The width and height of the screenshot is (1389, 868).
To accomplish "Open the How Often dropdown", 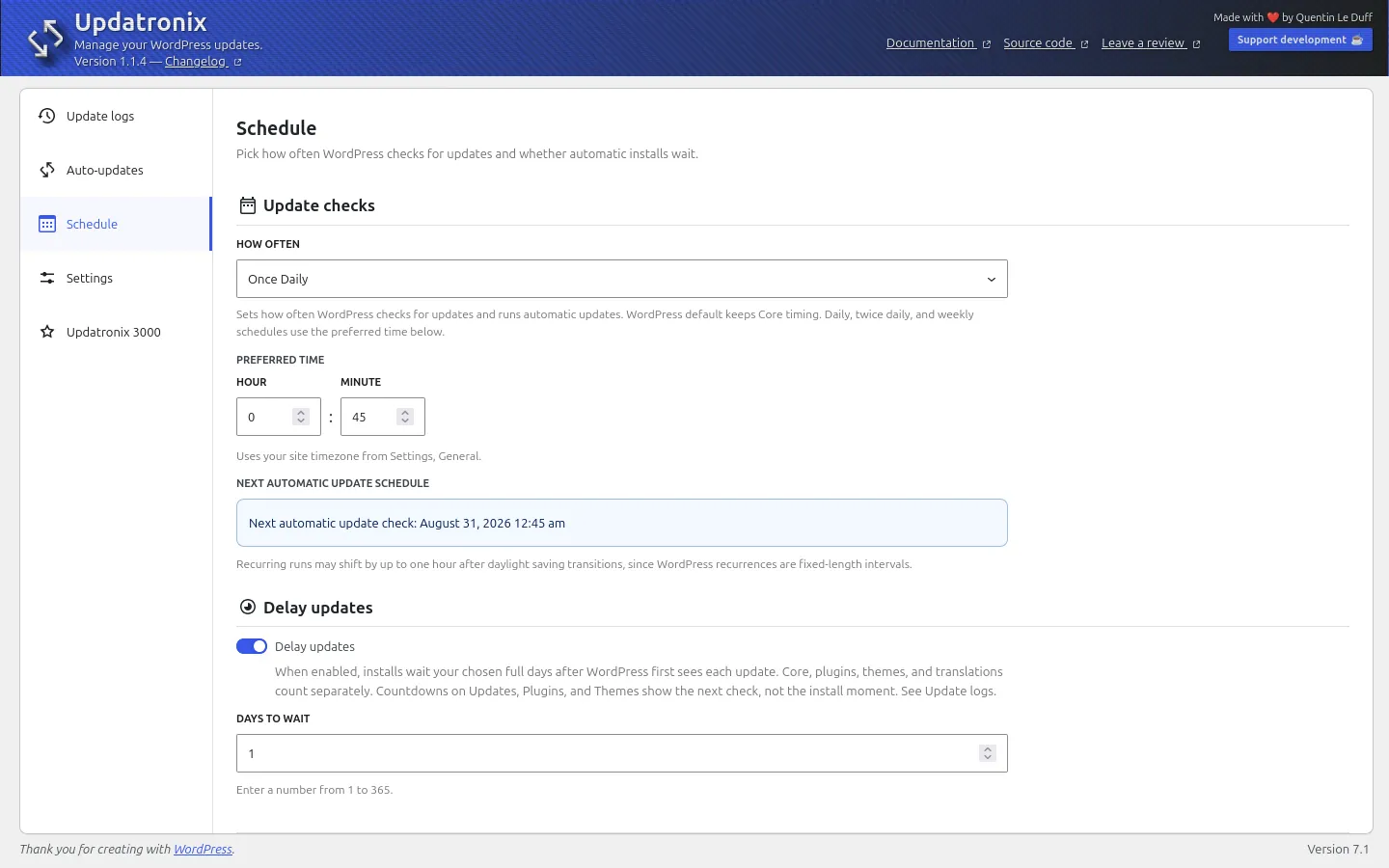I will click(x=622, y=279).
